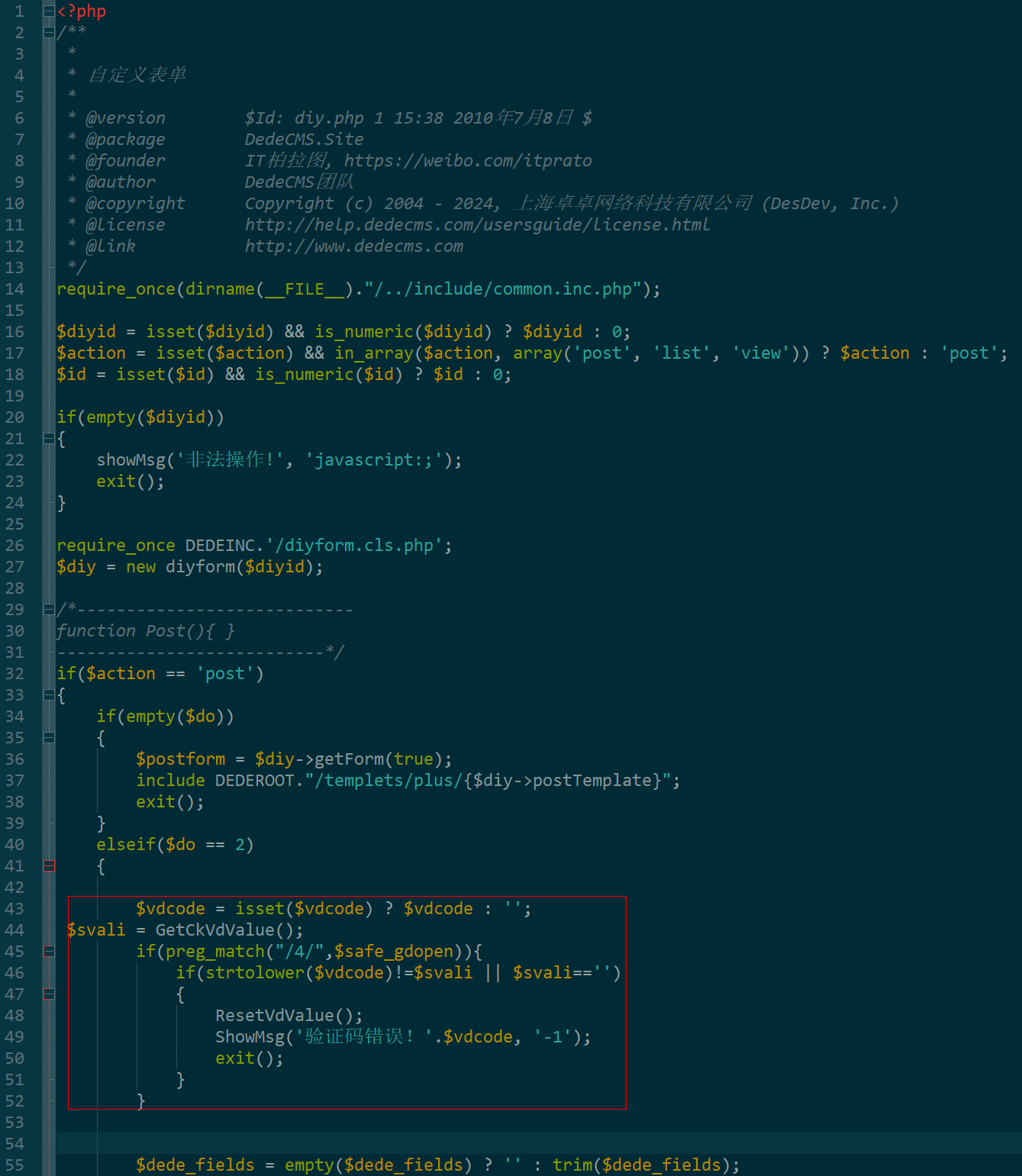Click '$svali' at start of line 44
This screenshot has width=1022, height=1176.
coord(96,930)
